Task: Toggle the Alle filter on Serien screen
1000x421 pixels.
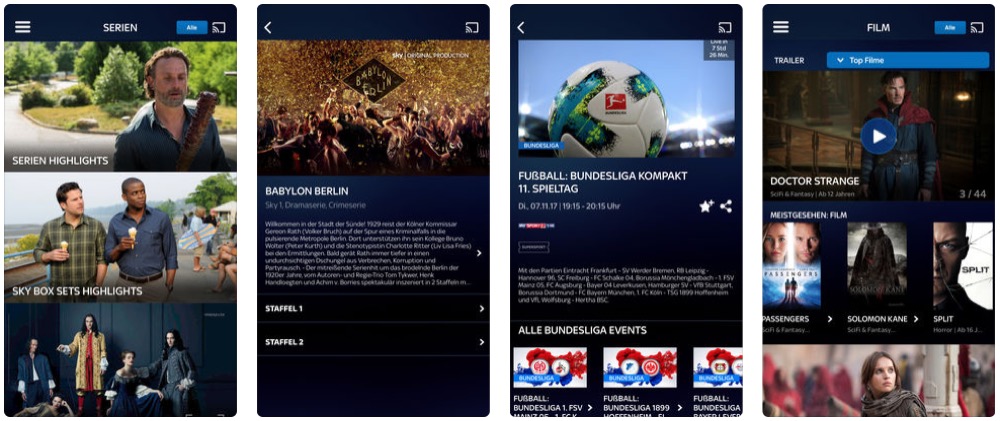Action: pyautogui.click(x=192, y=27)
